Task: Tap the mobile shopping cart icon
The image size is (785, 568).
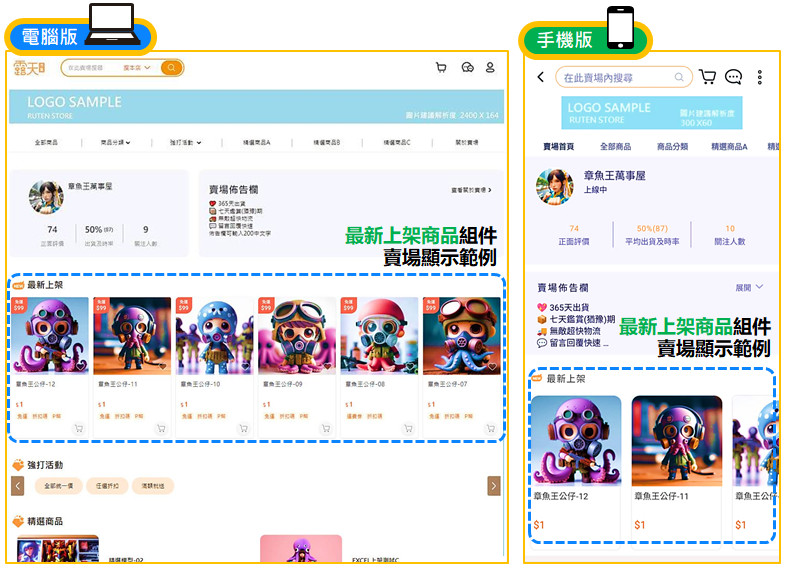Action: (x=707, y=77)
